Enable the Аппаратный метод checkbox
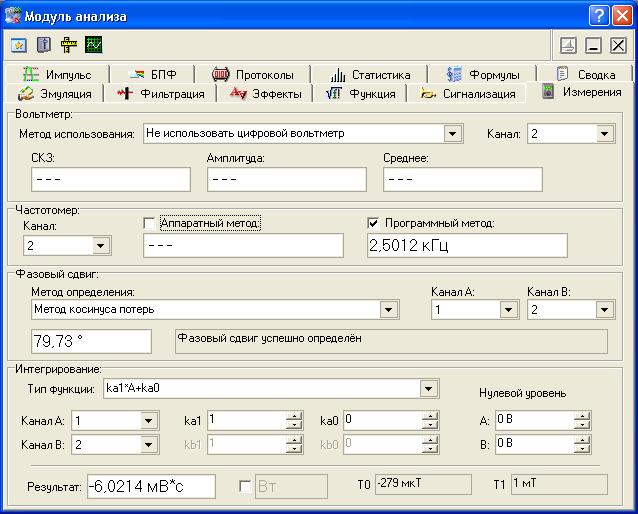Image resolution: width=638 pixels, height=514 pixels. (x=151, y=223)
